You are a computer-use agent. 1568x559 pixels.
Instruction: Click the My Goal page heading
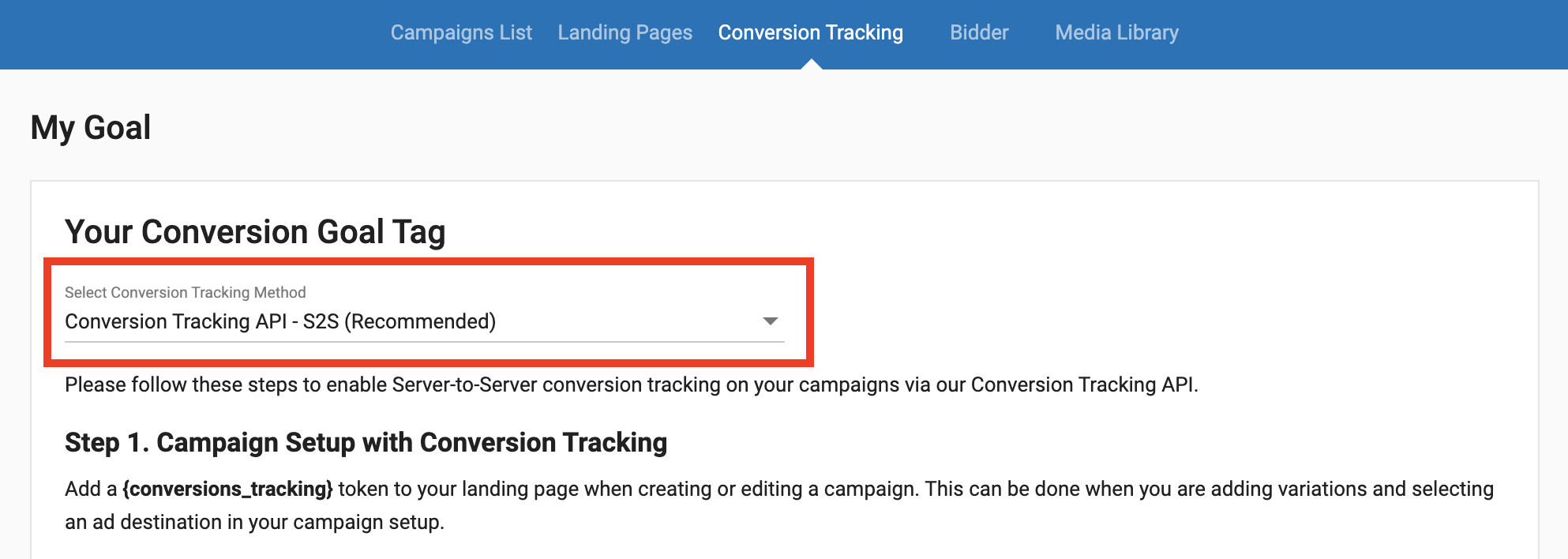click(90, 126)
